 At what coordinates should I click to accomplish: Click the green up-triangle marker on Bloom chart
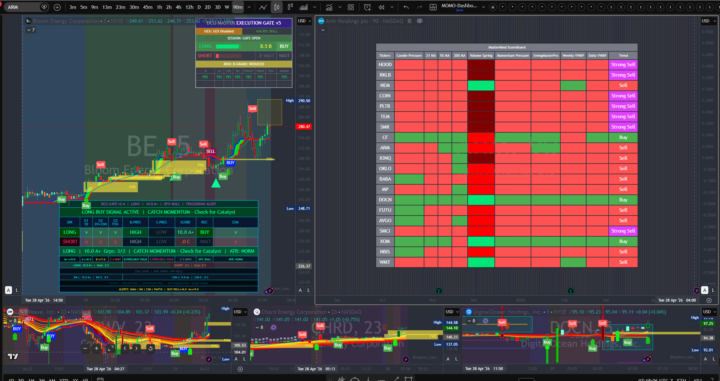point(215,183)
